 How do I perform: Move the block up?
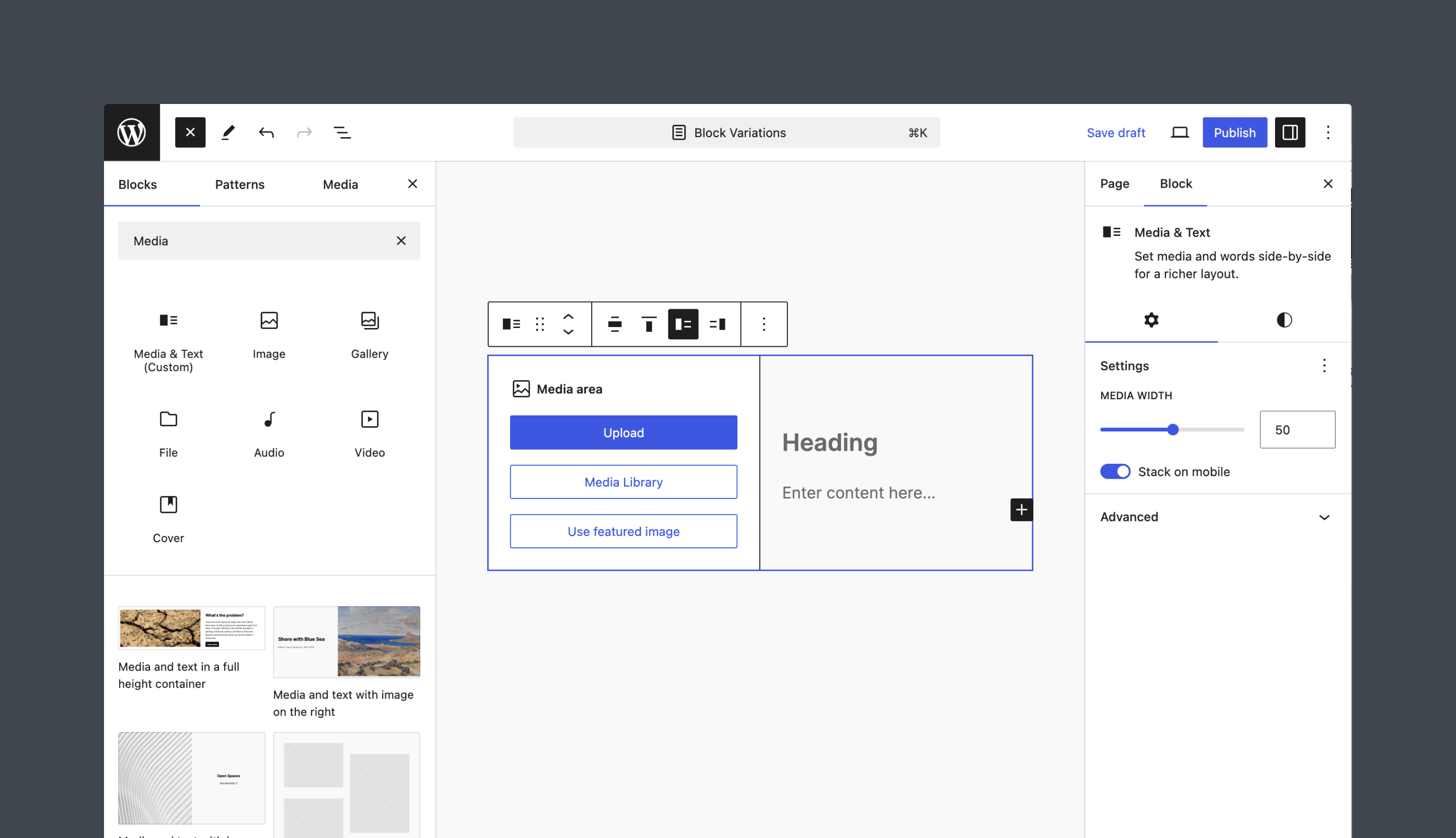click(568, 317)
